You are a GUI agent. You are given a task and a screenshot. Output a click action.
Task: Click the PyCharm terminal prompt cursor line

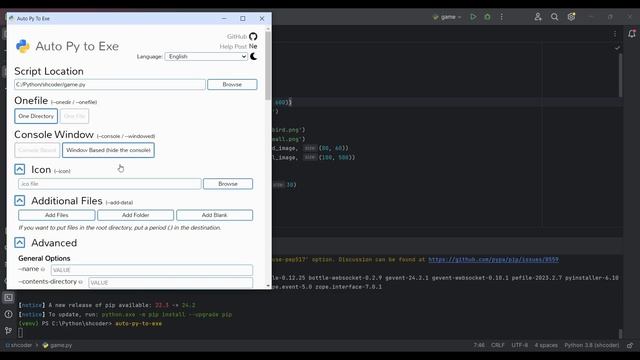pos(20,333)
